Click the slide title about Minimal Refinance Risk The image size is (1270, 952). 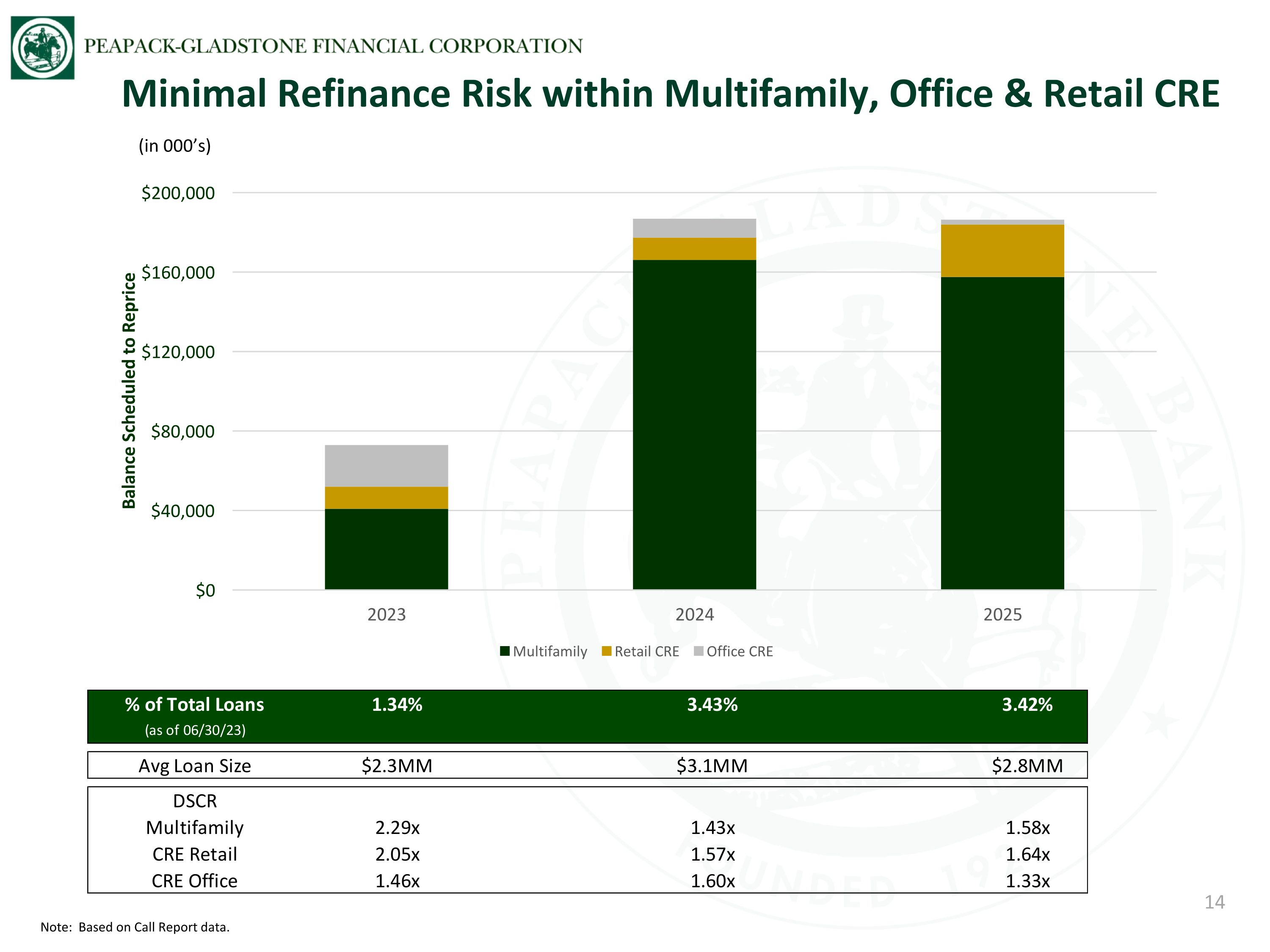tap(671, 94)
